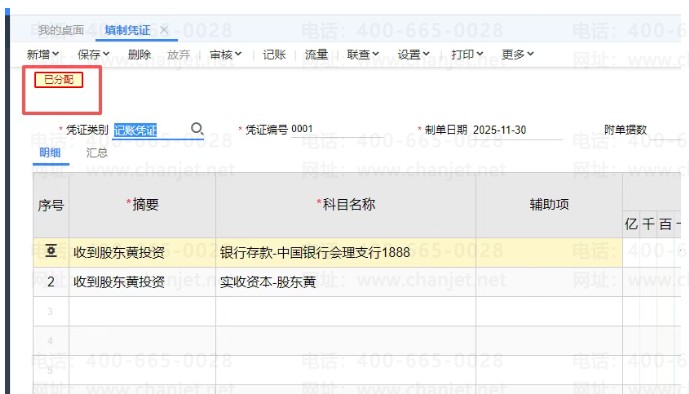Click the 百 amount column header

665,224
